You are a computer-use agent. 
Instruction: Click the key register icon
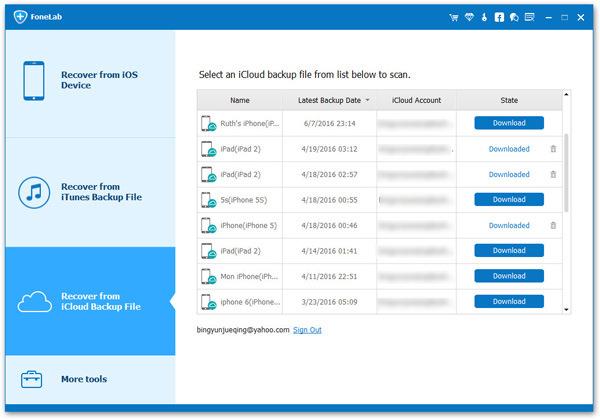[x=484, y=17]
